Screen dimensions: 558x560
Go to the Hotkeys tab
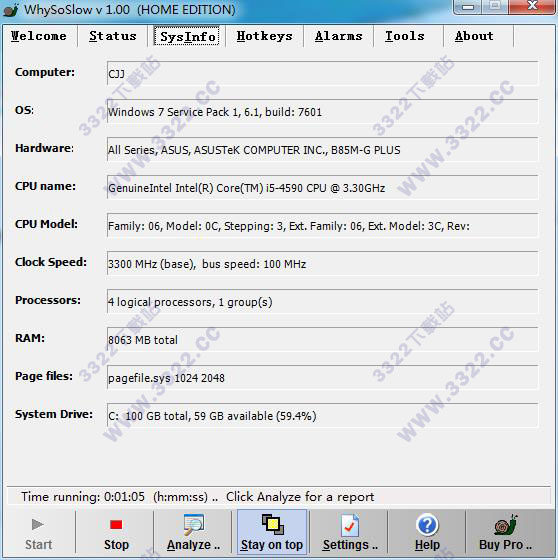[x=264, y=36]
